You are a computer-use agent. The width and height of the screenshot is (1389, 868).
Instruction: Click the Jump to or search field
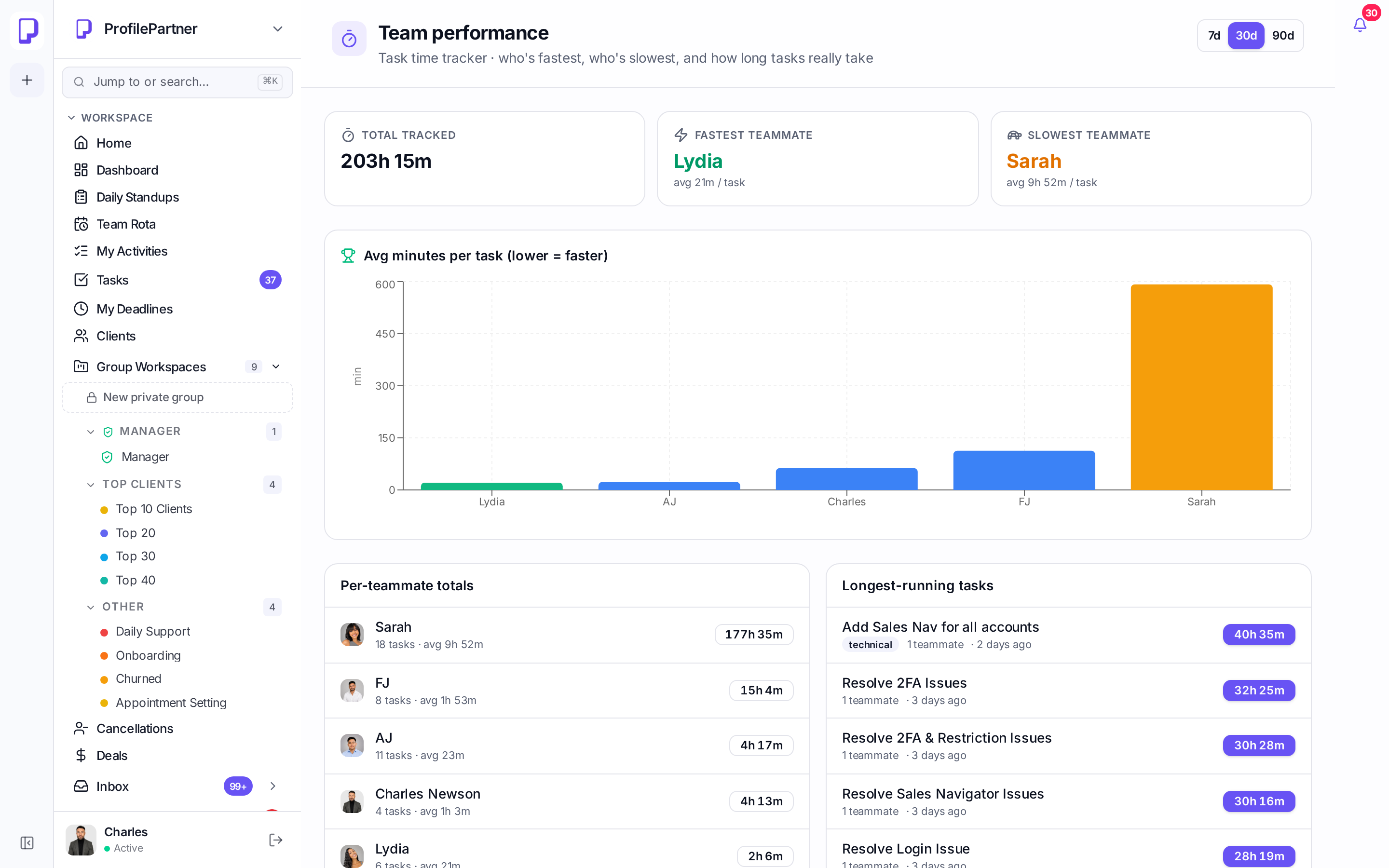pyautogui.click(x=177, y=82)
